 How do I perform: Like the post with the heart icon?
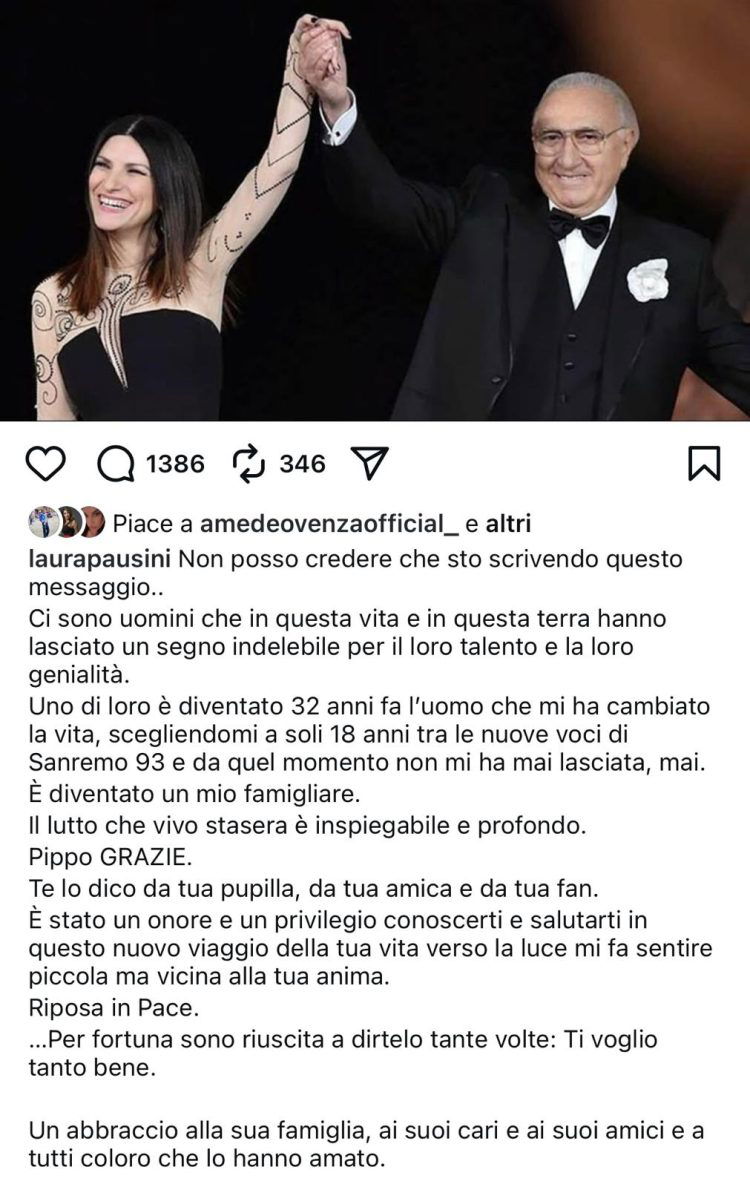tap(45, 463)
